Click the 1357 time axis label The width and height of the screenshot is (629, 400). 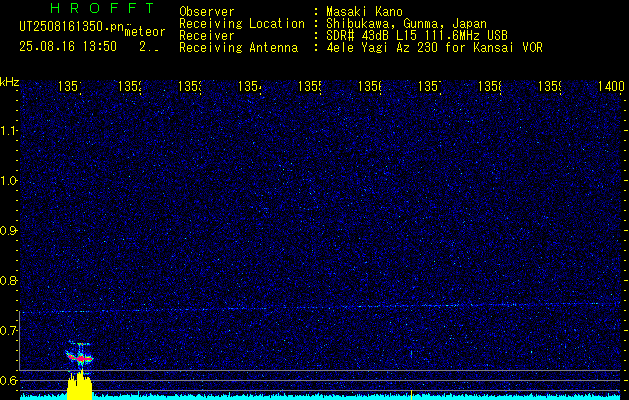(430, 86)
